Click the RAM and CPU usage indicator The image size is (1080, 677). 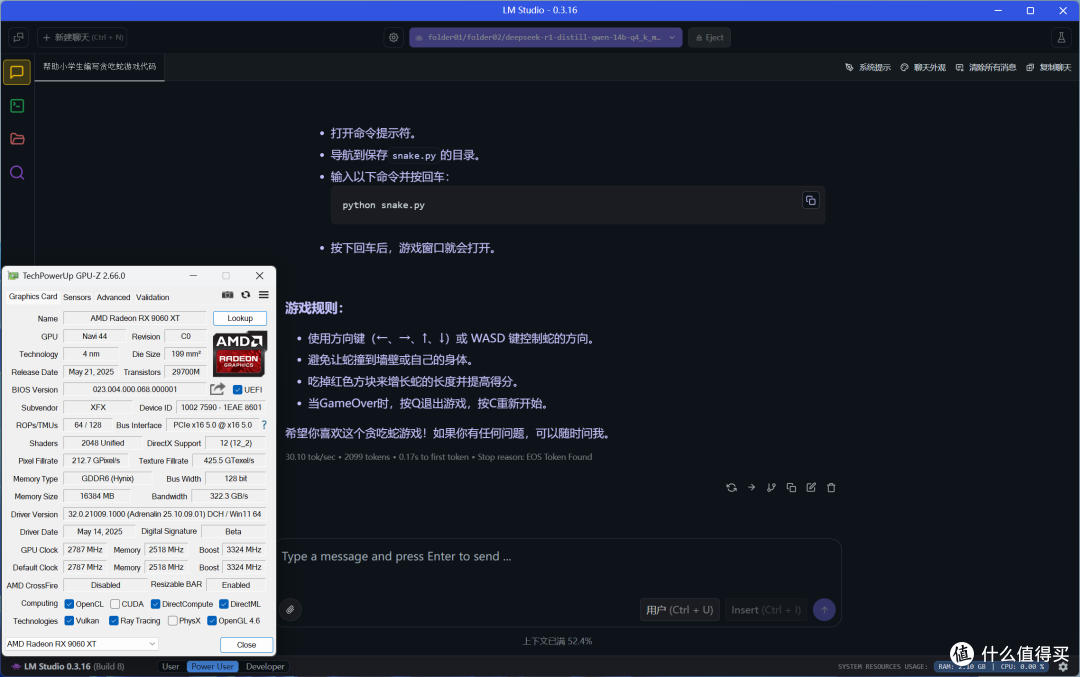coord(993,667)
